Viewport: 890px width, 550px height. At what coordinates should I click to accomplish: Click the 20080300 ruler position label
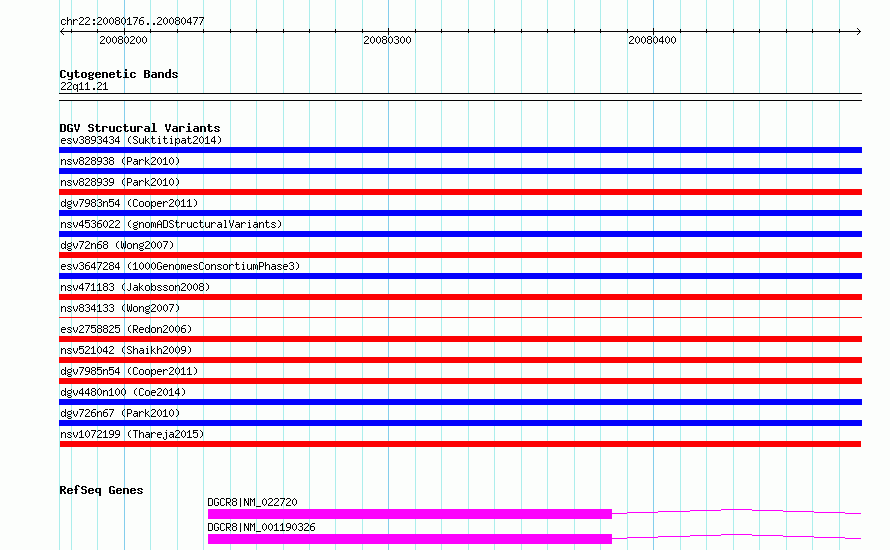387,40
